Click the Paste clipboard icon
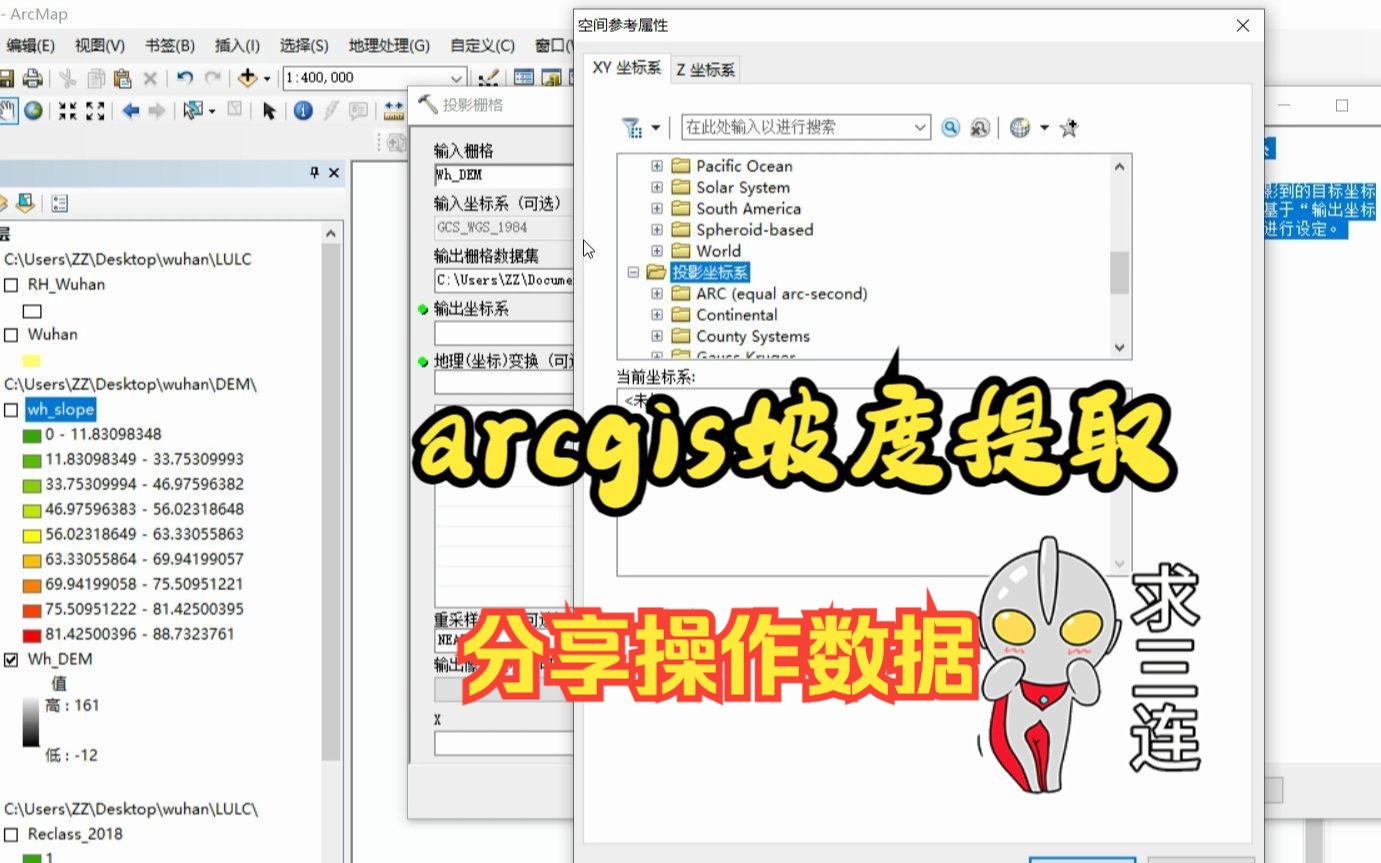The height and width of the screenshot is (863, 1381). pyautogui.click(x=122, y=78)
